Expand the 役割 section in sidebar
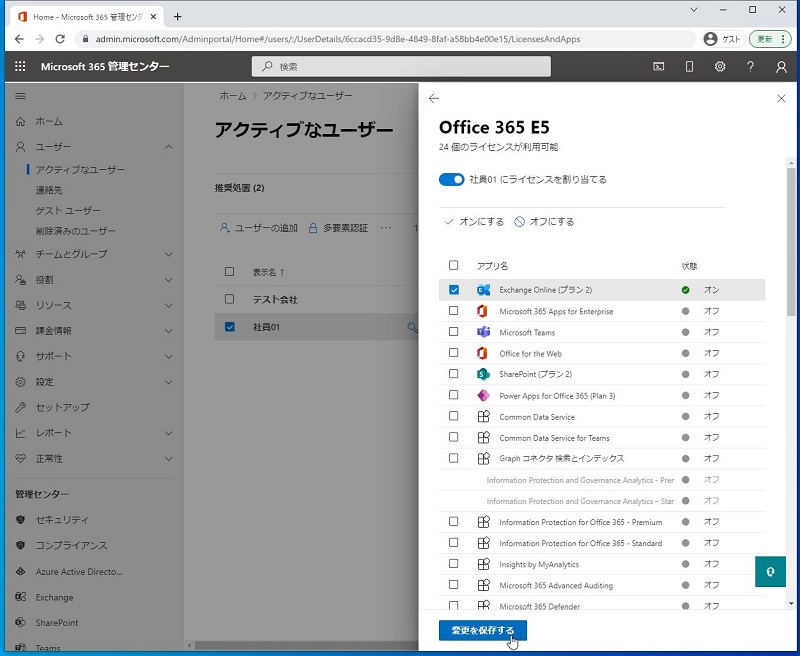800x656 pixels. click(x=169, y=280)
